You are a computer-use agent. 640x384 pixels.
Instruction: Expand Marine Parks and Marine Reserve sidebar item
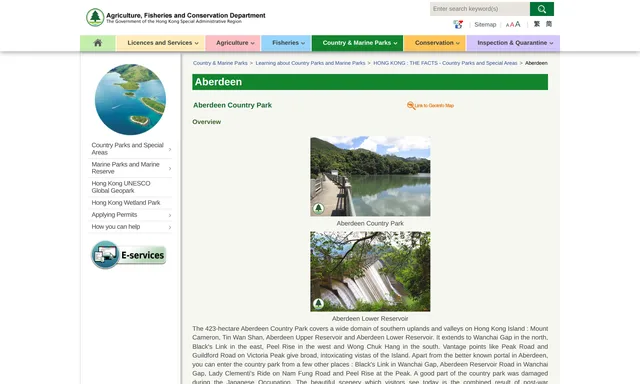(130, 168)
